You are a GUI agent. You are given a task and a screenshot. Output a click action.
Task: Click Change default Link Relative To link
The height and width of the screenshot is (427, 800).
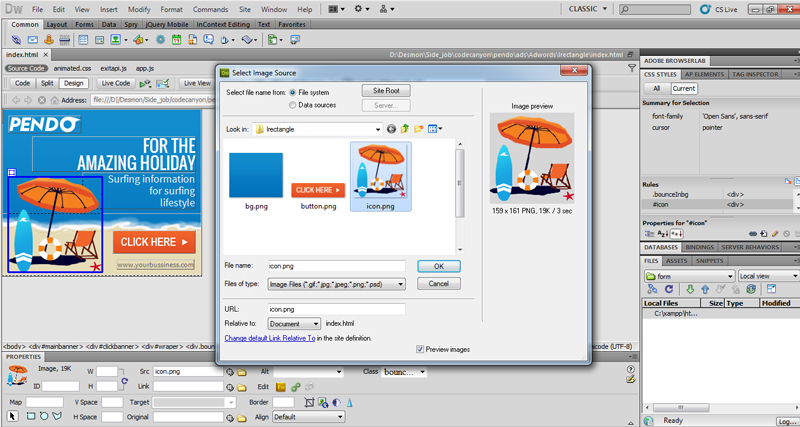click(x=269, y=338)
